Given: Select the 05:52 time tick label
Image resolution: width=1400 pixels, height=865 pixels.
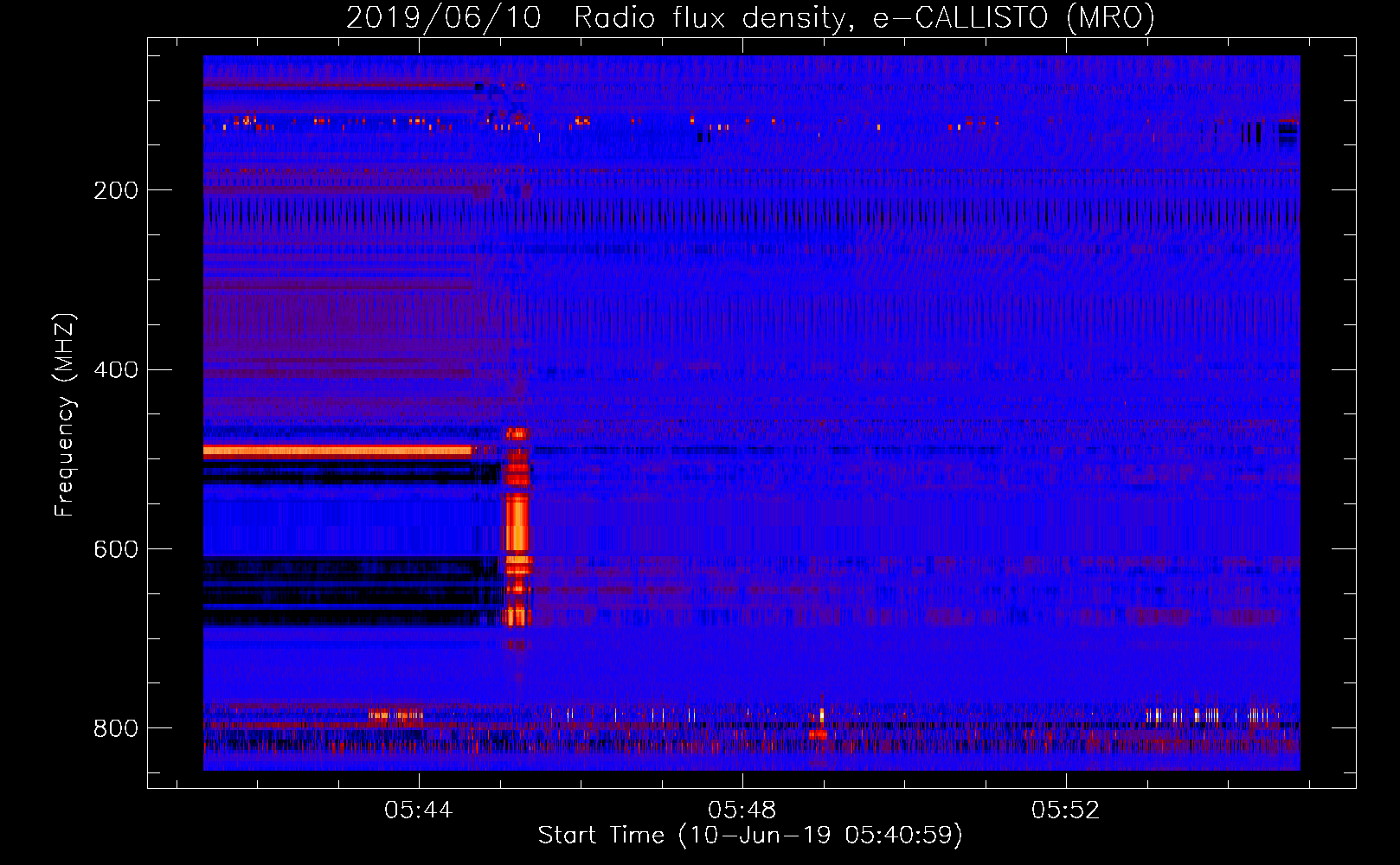Looking at the screenshot, I should (x=1066, y=811).
